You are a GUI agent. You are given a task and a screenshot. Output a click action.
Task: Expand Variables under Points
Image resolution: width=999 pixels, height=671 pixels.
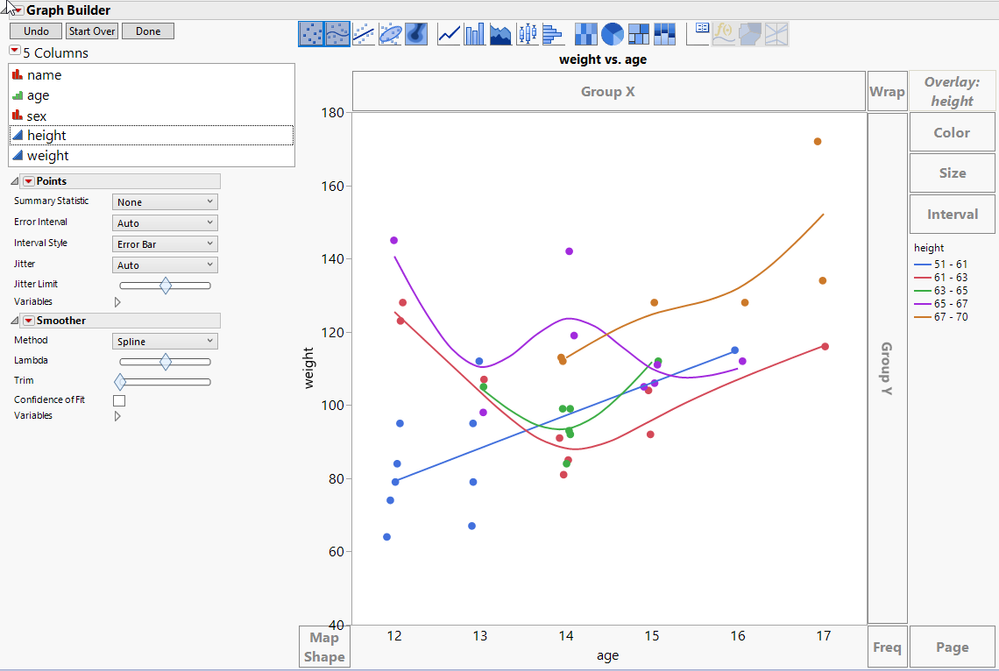[117, 302]
